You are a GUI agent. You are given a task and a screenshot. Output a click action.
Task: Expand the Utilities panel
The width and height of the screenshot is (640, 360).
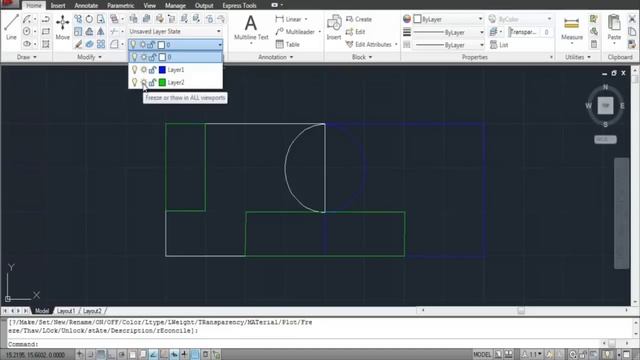click(578, 57)
